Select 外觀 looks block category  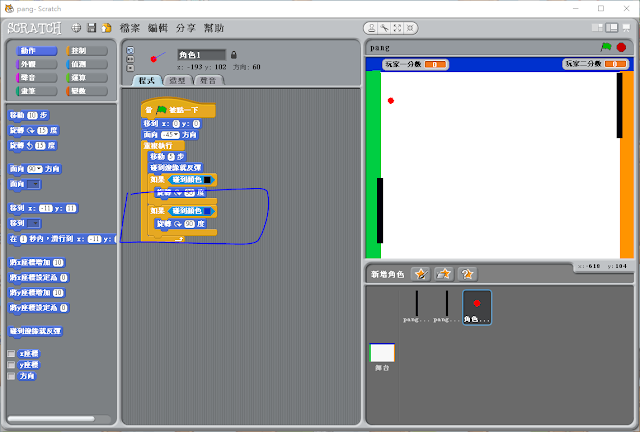37,64
